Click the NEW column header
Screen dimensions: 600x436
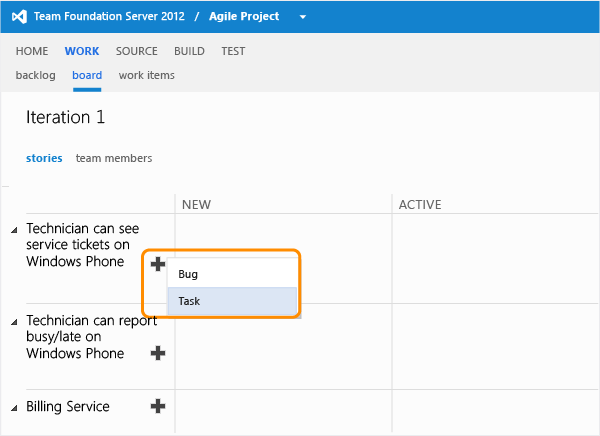pyautogui.click(x=196, y=205)
